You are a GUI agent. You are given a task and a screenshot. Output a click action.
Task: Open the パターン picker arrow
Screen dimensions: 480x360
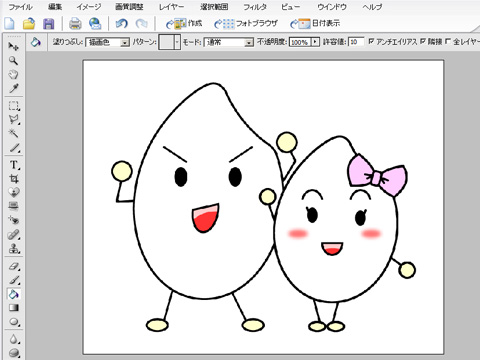177,42
